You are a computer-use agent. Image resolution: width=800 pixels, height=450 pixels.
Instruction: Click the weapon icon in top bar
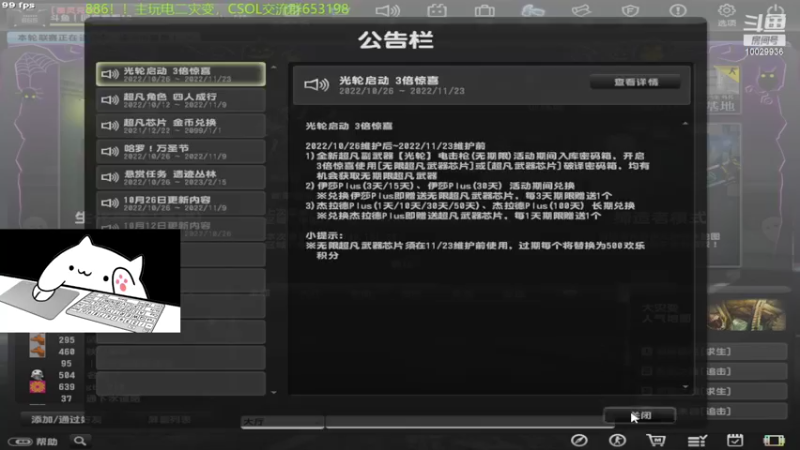(533, 10)
